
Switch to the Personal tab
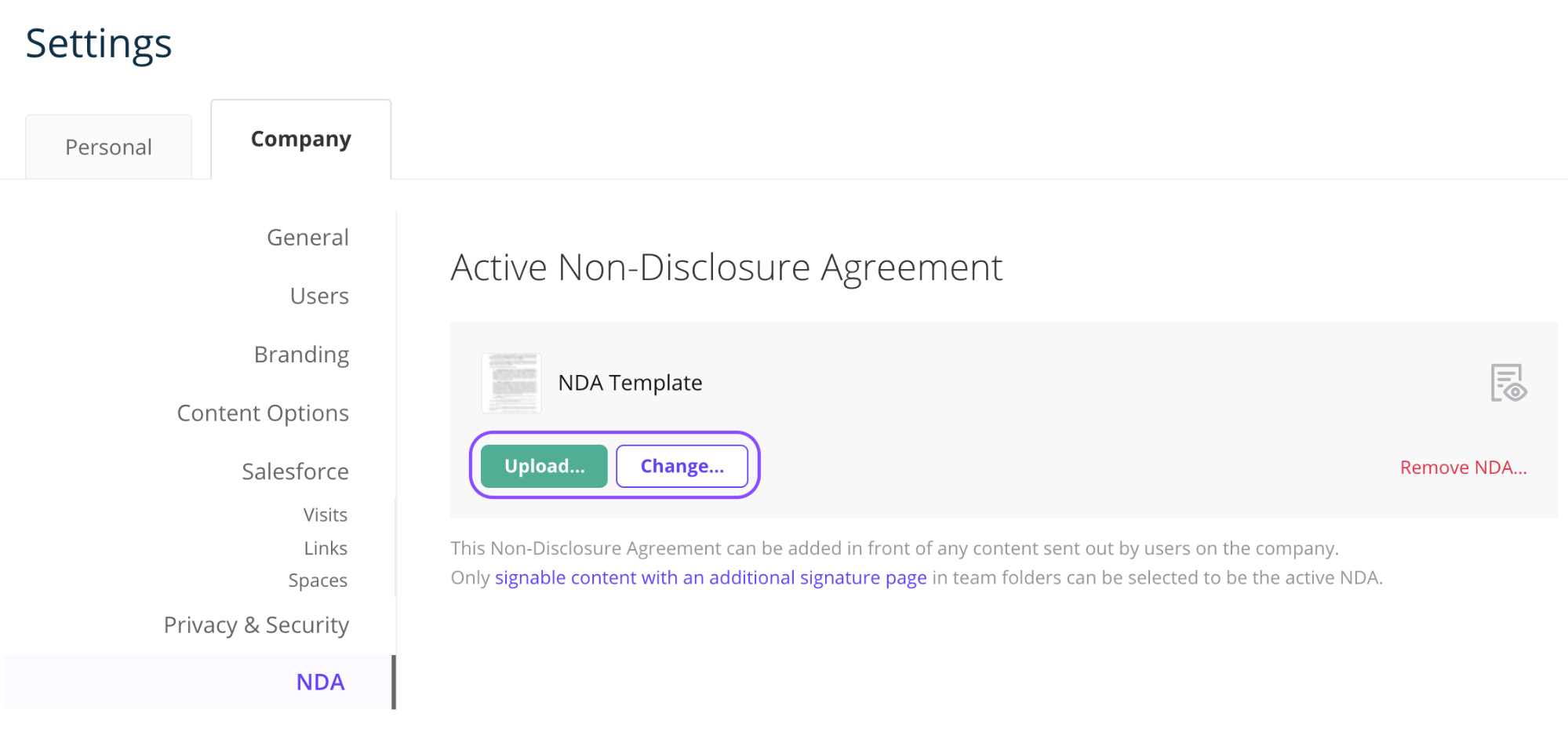pos(108,147)
